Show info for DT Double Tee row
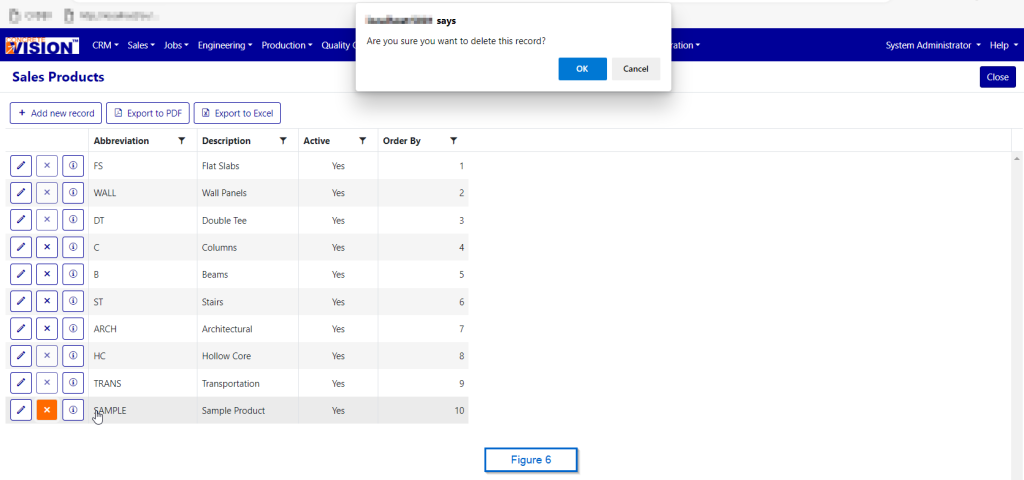Viewport: 1024px width, 480px height. click(73, 220)
